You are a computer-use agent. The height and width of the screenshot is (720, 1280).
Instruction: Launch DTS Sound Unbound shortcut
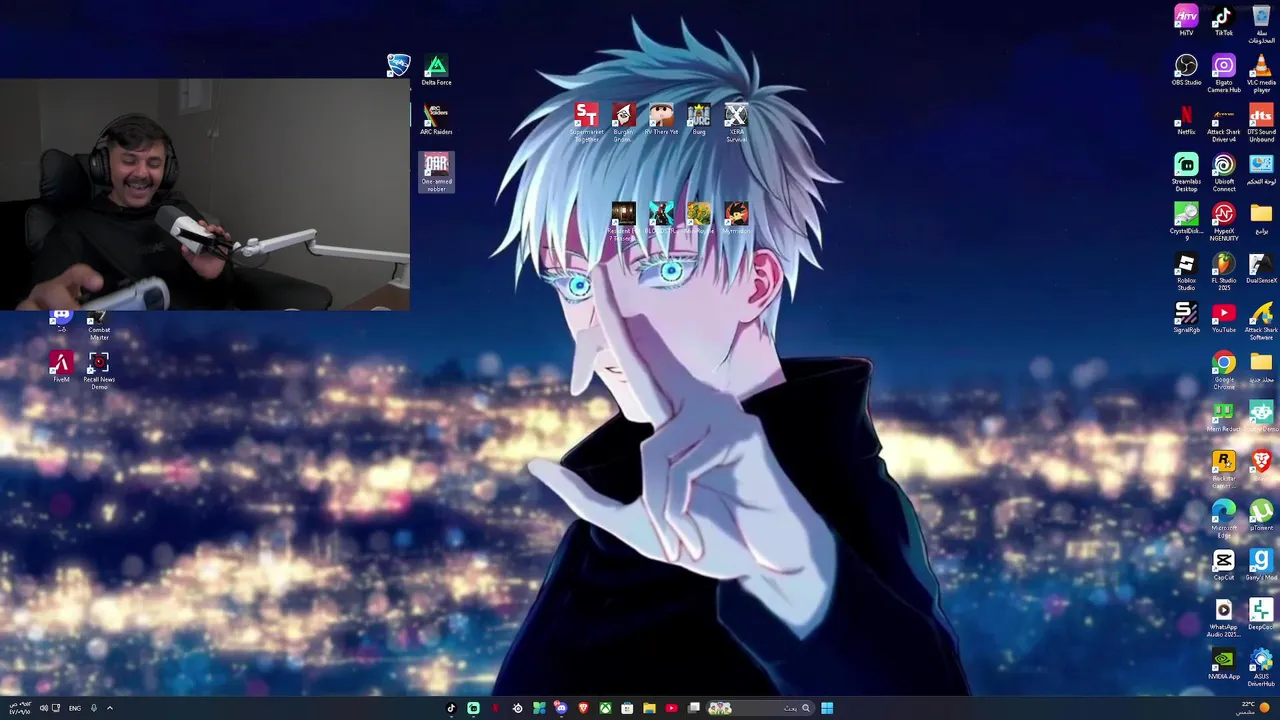1261,123
